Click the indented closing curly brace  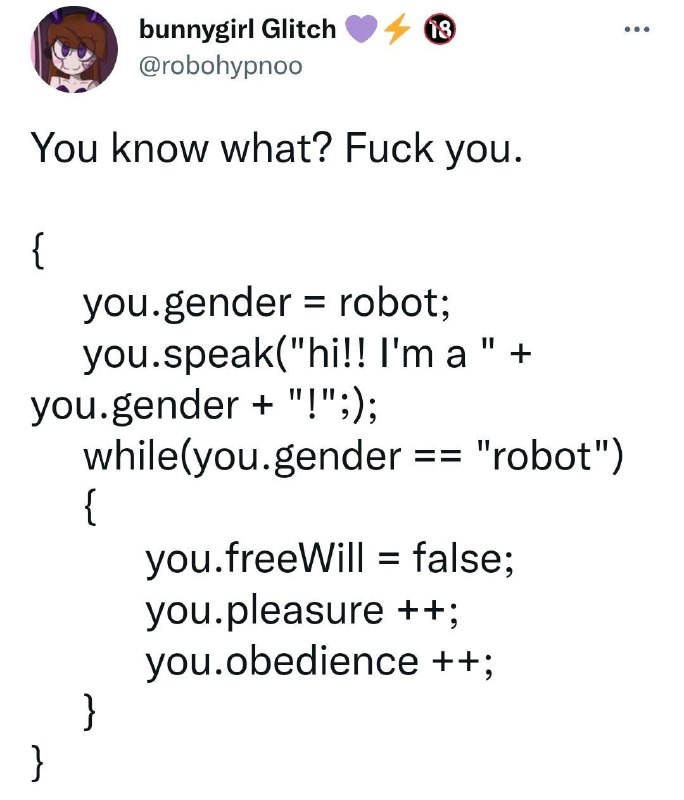(90, 711)
